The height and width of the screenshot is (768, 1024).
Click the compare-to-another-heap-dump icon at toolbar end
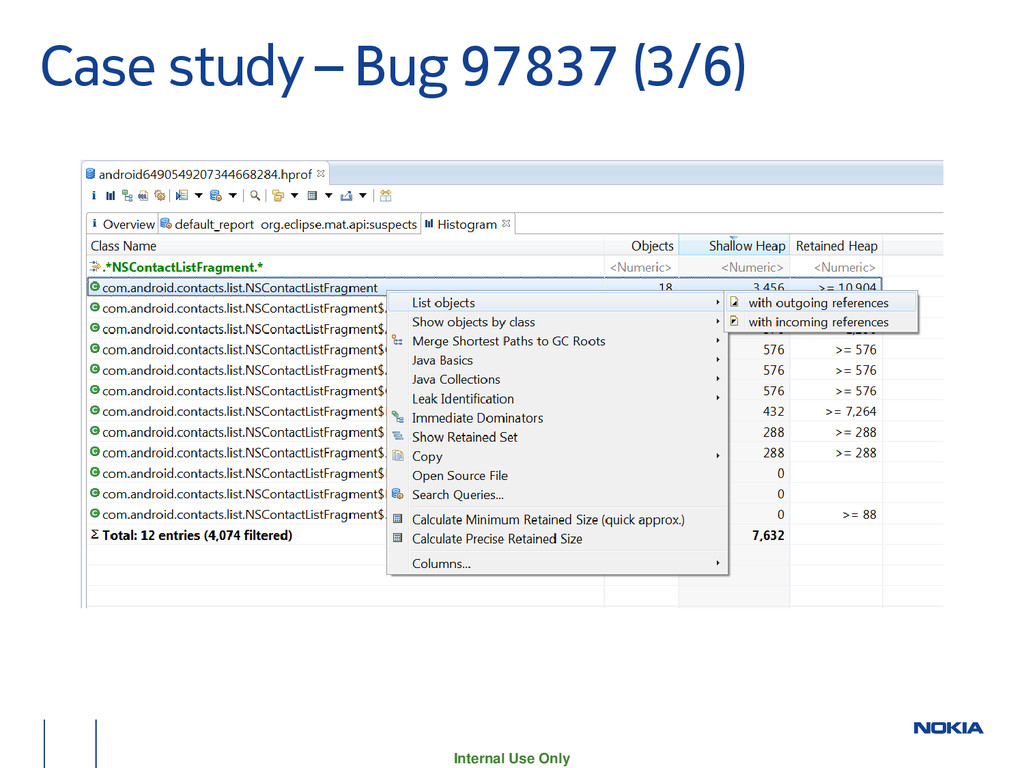point(385,196)
